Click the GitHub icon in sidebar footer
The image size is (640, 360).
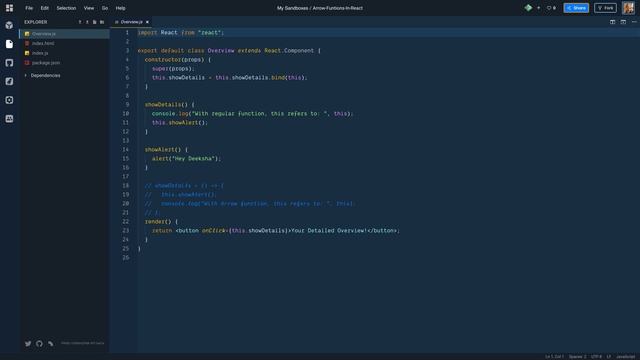pos(39,344)
